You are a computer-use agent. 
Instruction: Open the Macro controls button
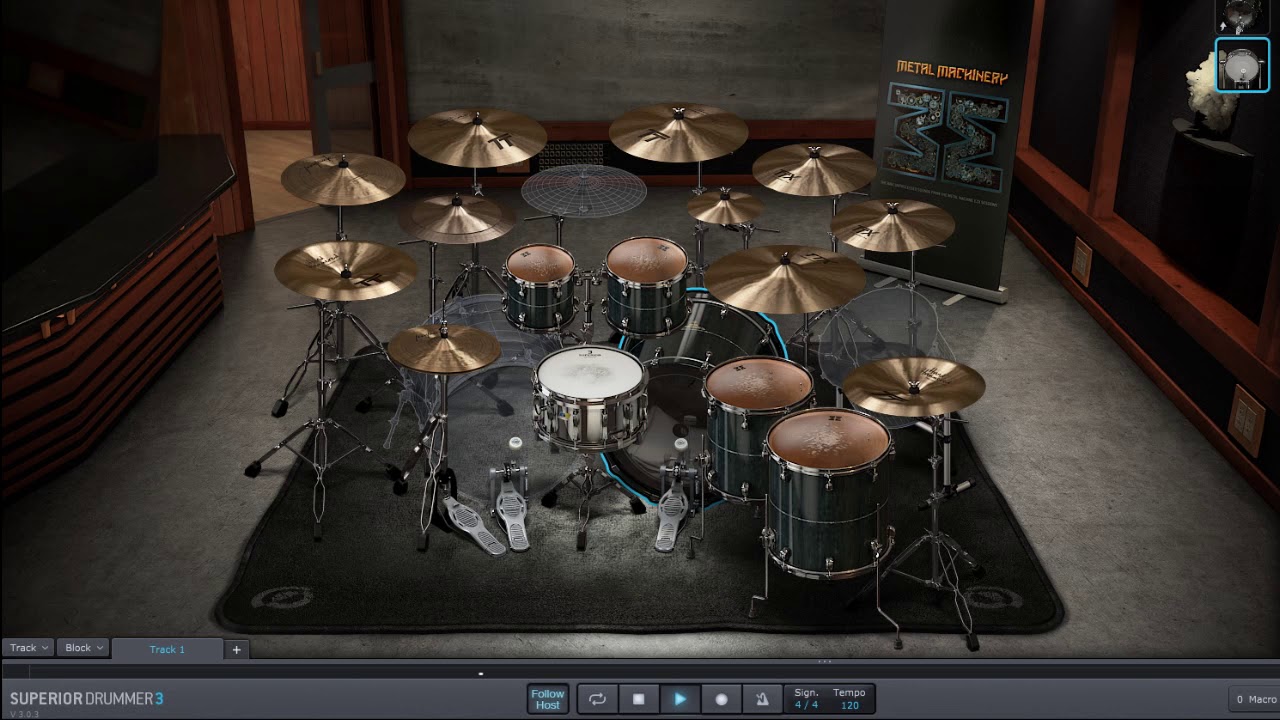[x=1256, y=699]
